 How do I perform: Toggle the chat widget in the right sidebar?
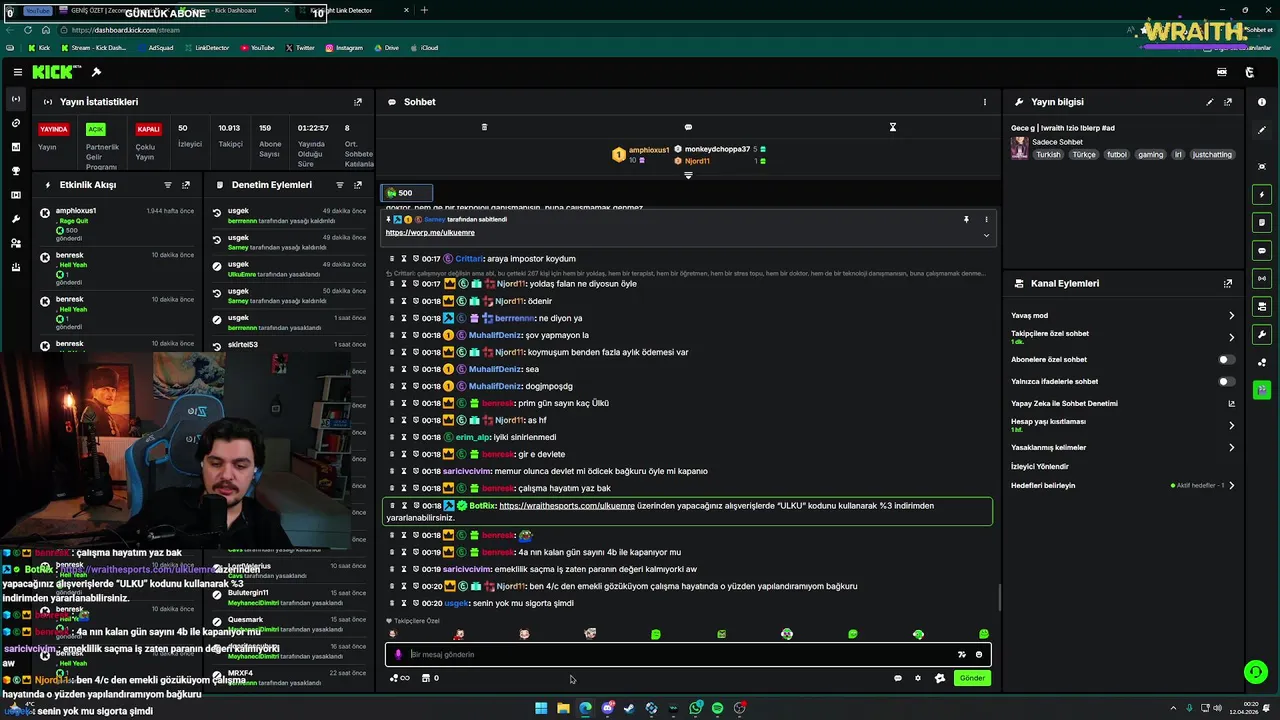pos(1262,251)
